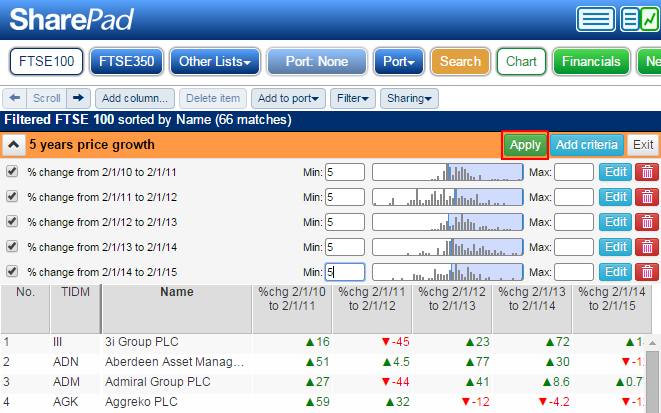Uncheck % change 2/1/12 to 2/1/13 criterion
661x413 pixels.
(12, 221)
